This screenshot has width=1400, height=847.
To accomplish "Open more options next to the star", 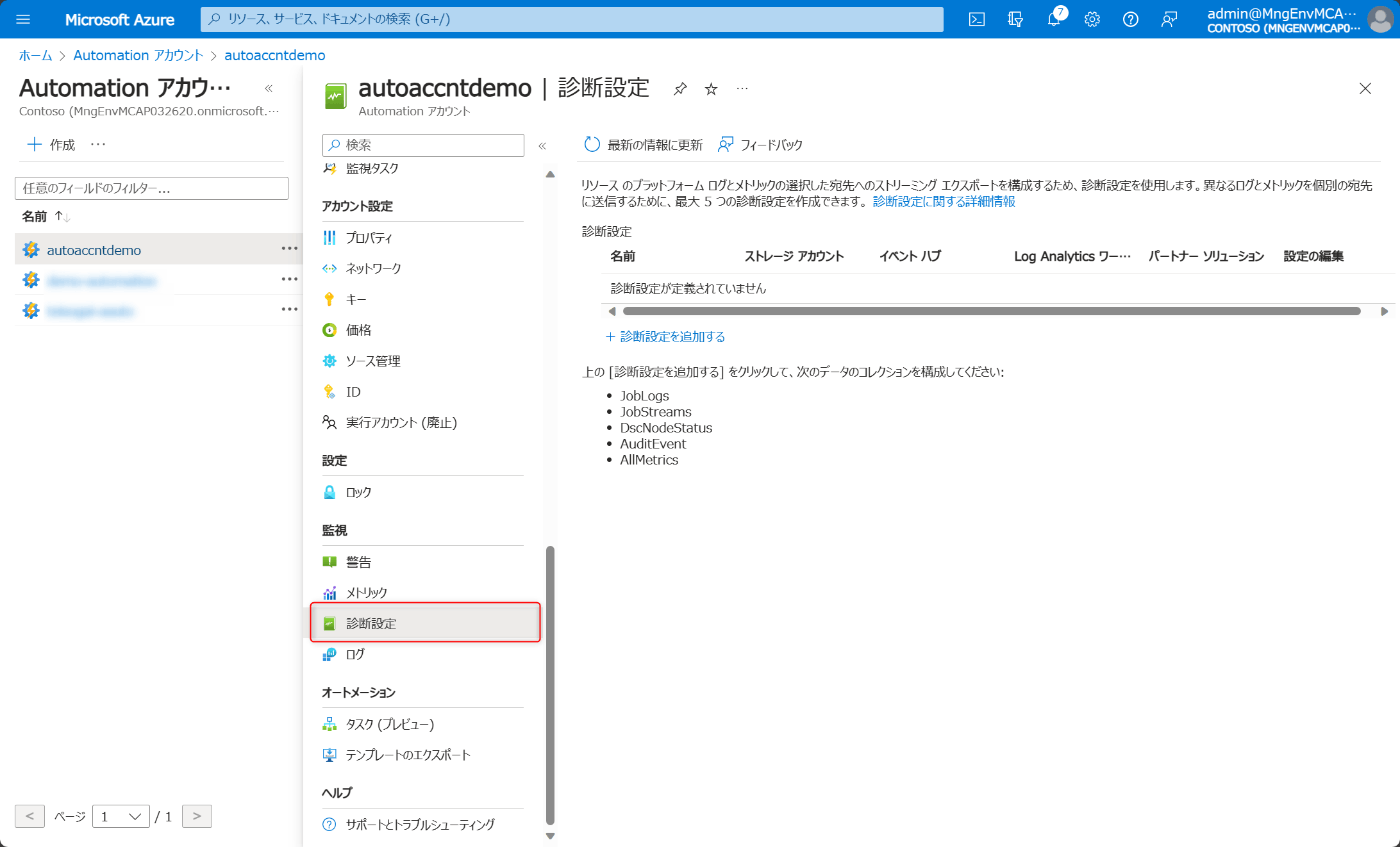I will 742,89.
